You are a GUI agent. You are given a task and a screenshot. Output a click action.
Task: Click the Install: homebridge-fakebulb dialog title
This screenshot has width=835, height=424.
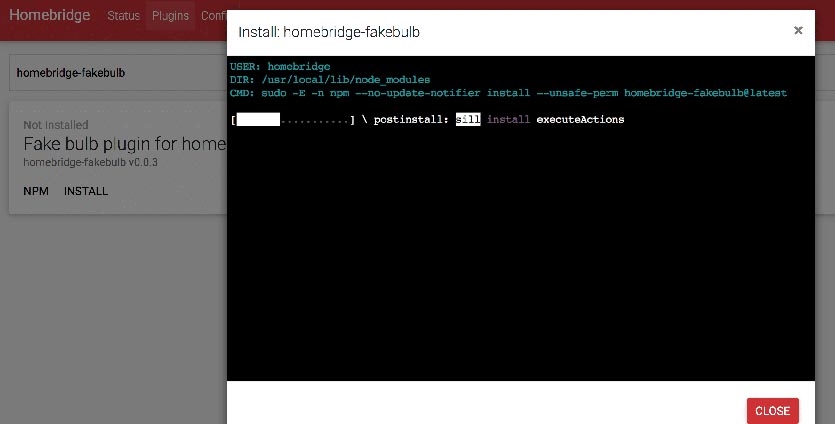[x=329, y=32]
